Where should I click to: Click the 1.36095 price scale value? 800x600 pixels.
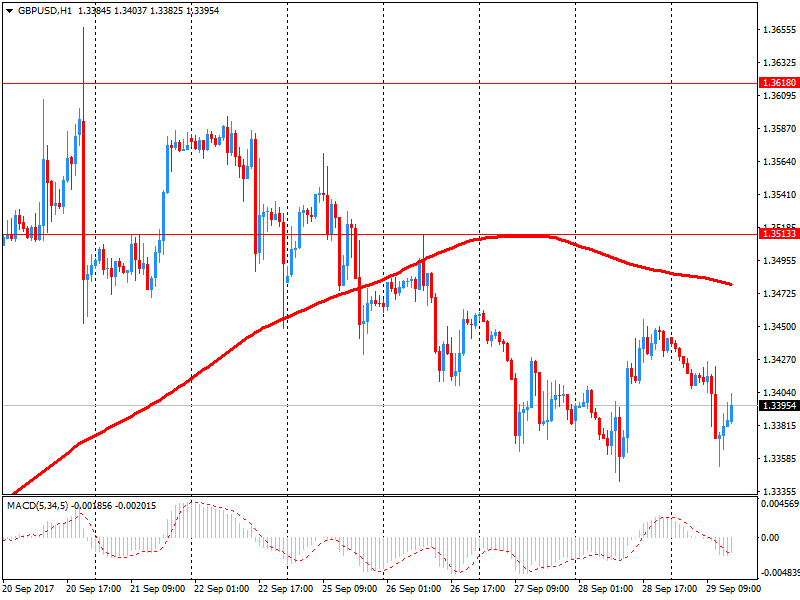coord(779,95)
